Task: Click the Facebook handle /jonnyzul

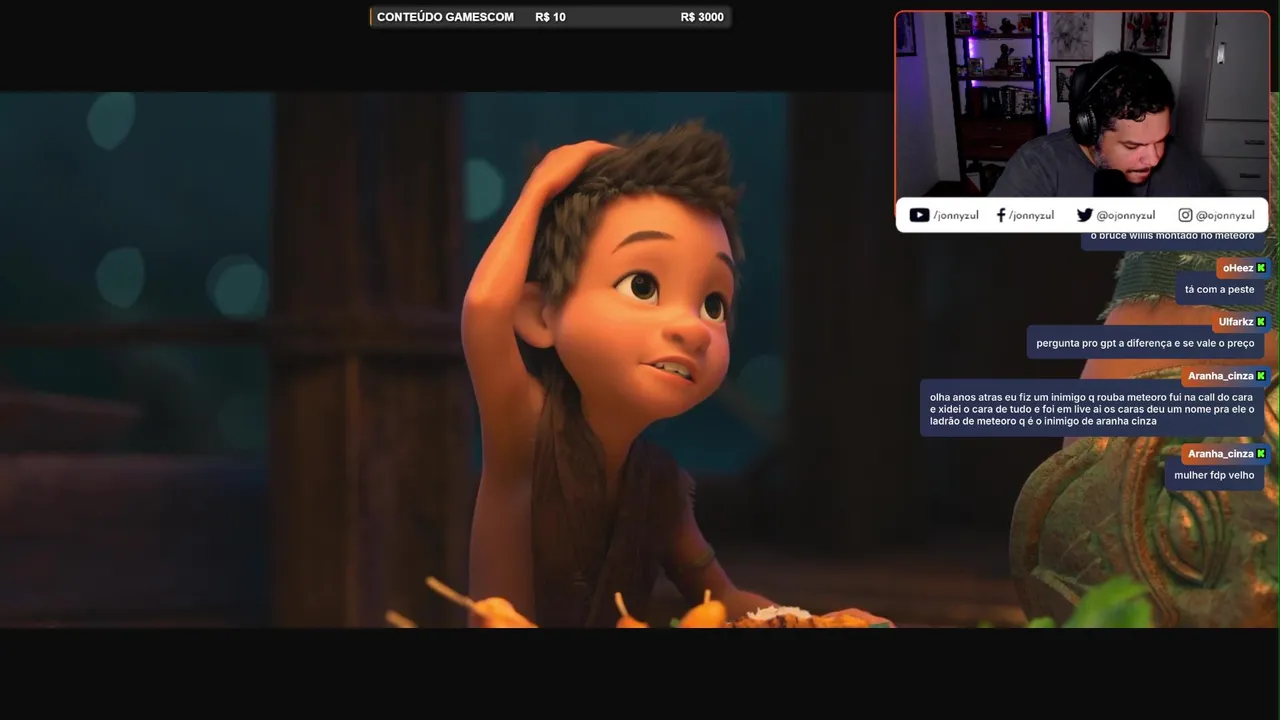Action: [1031, 215]
